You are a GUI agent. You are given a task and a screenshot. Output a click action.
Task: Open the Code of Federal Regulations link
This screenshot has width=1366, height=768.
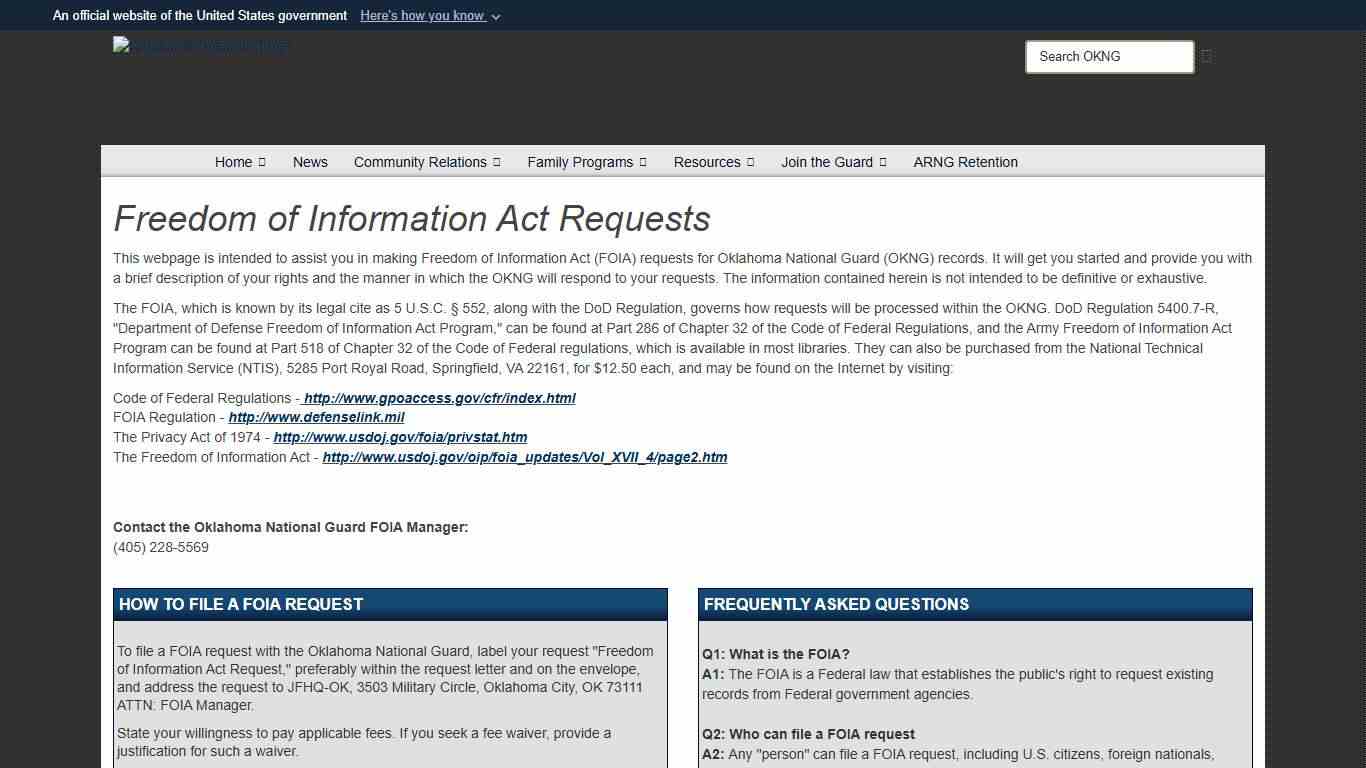point(440,398)
